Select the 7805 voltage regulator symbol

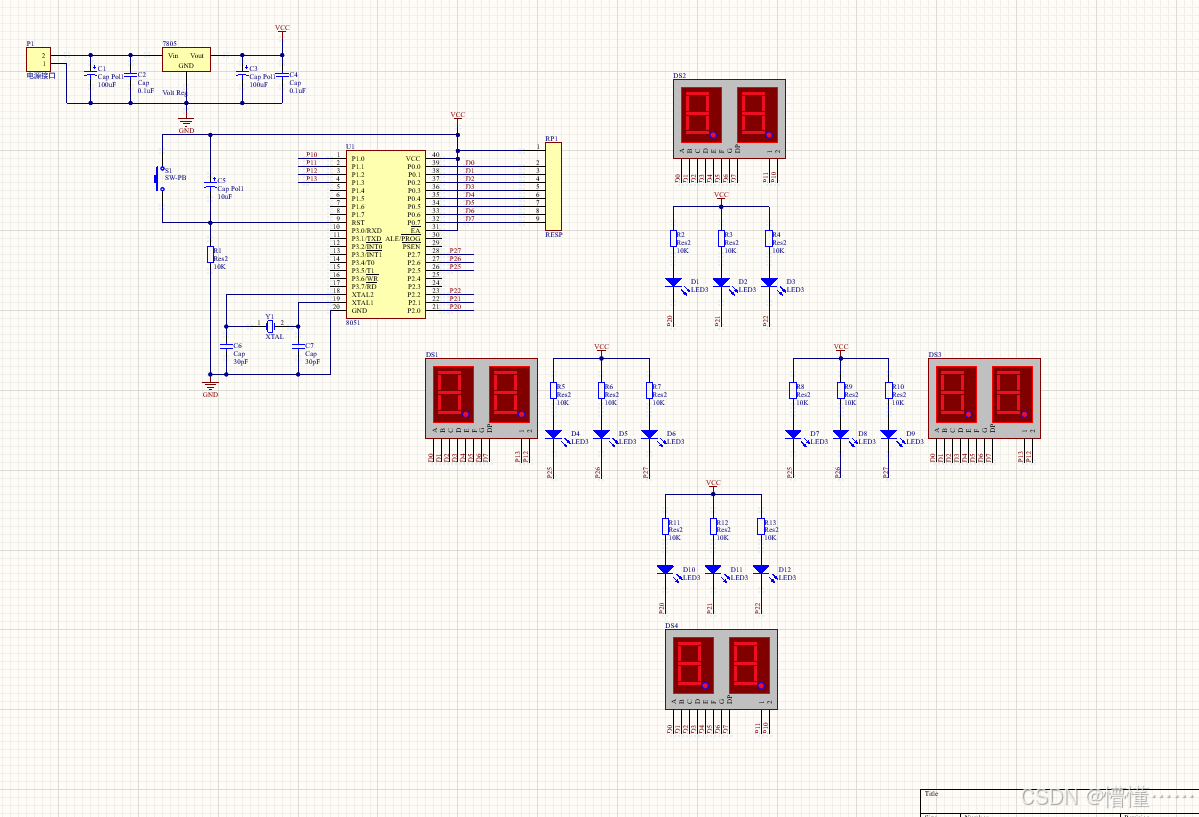pyautogui.click(x=186, y=60)
